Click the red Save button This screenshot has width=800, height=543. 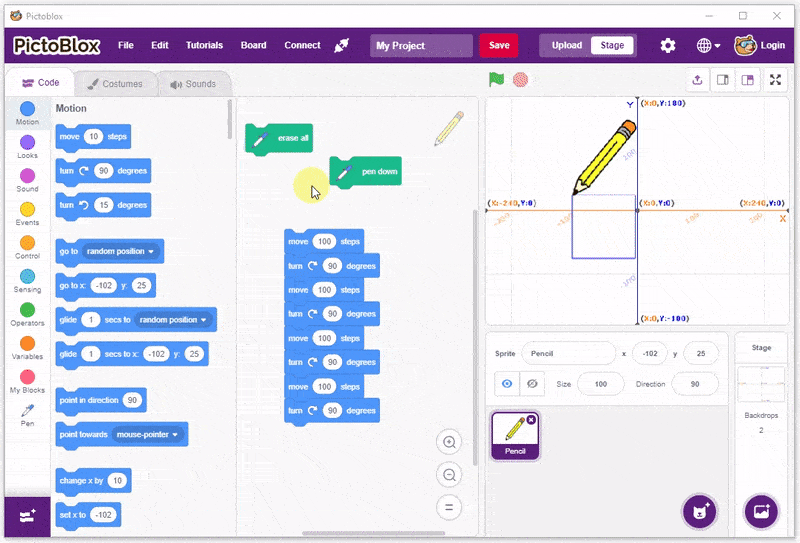[498, 45]
